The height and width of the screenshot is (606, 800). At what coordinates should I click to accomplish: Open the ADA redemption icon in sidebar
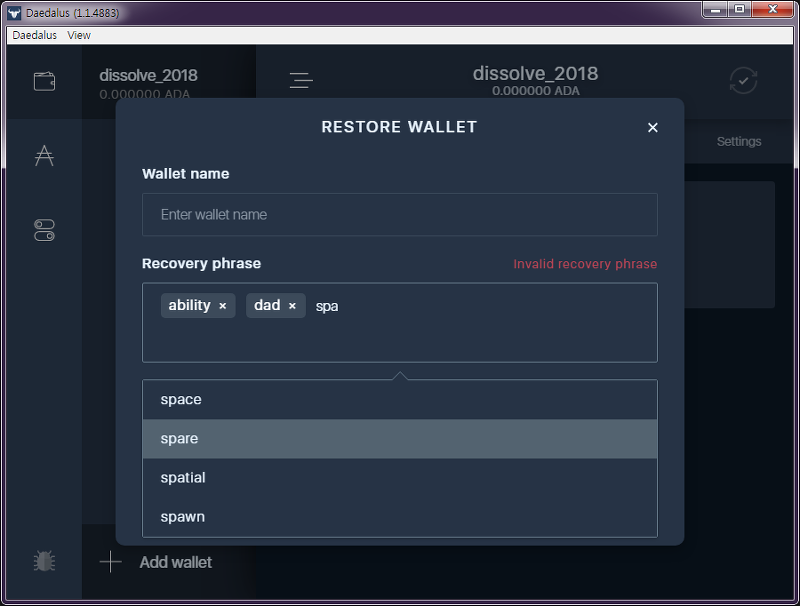(44, 156)
